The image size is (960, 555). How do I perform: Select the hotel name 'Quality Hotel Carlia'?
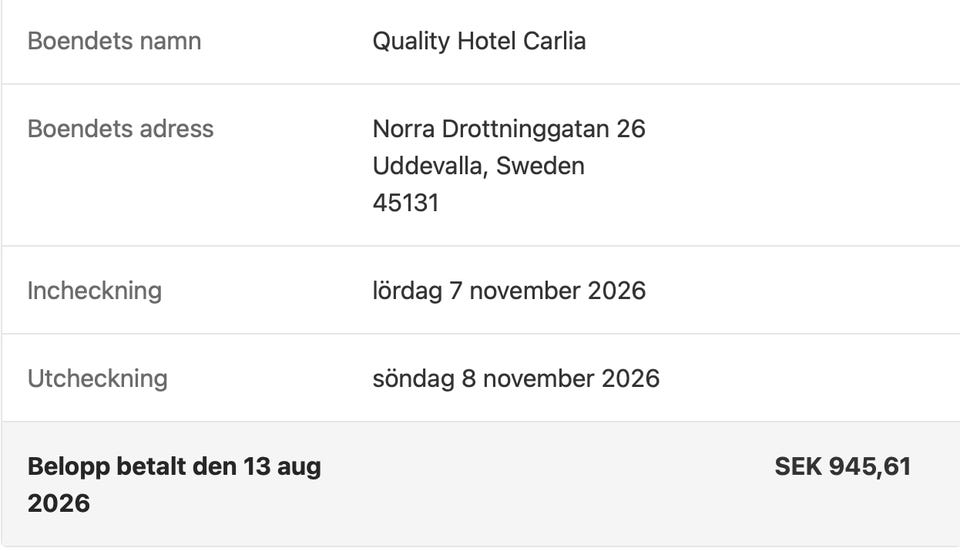tap(479, 41)
